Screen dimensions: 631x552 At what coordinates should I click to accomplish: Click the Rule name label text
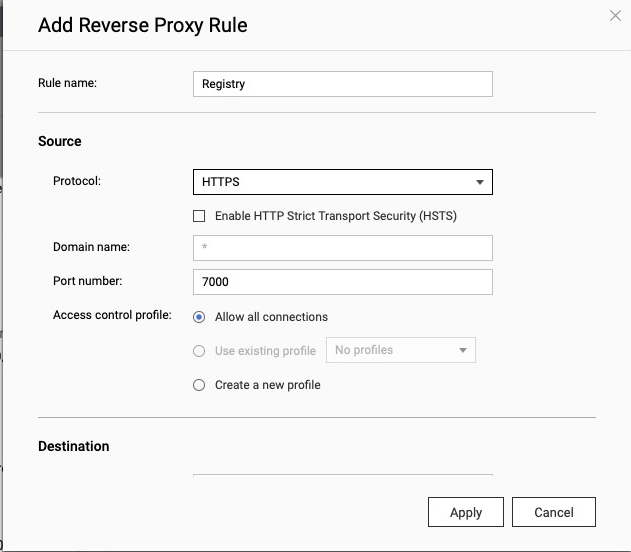[x=67, y=83]
